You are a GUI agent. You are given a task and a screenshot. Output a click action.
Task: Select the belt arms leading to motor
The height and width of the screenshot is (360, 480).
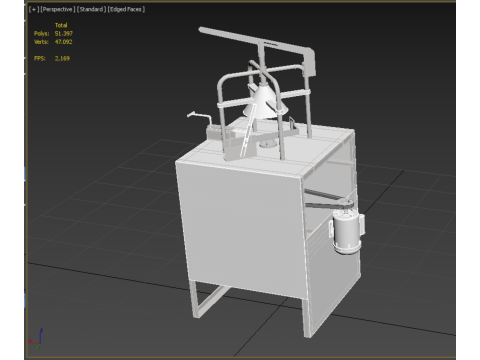[328, 200]
